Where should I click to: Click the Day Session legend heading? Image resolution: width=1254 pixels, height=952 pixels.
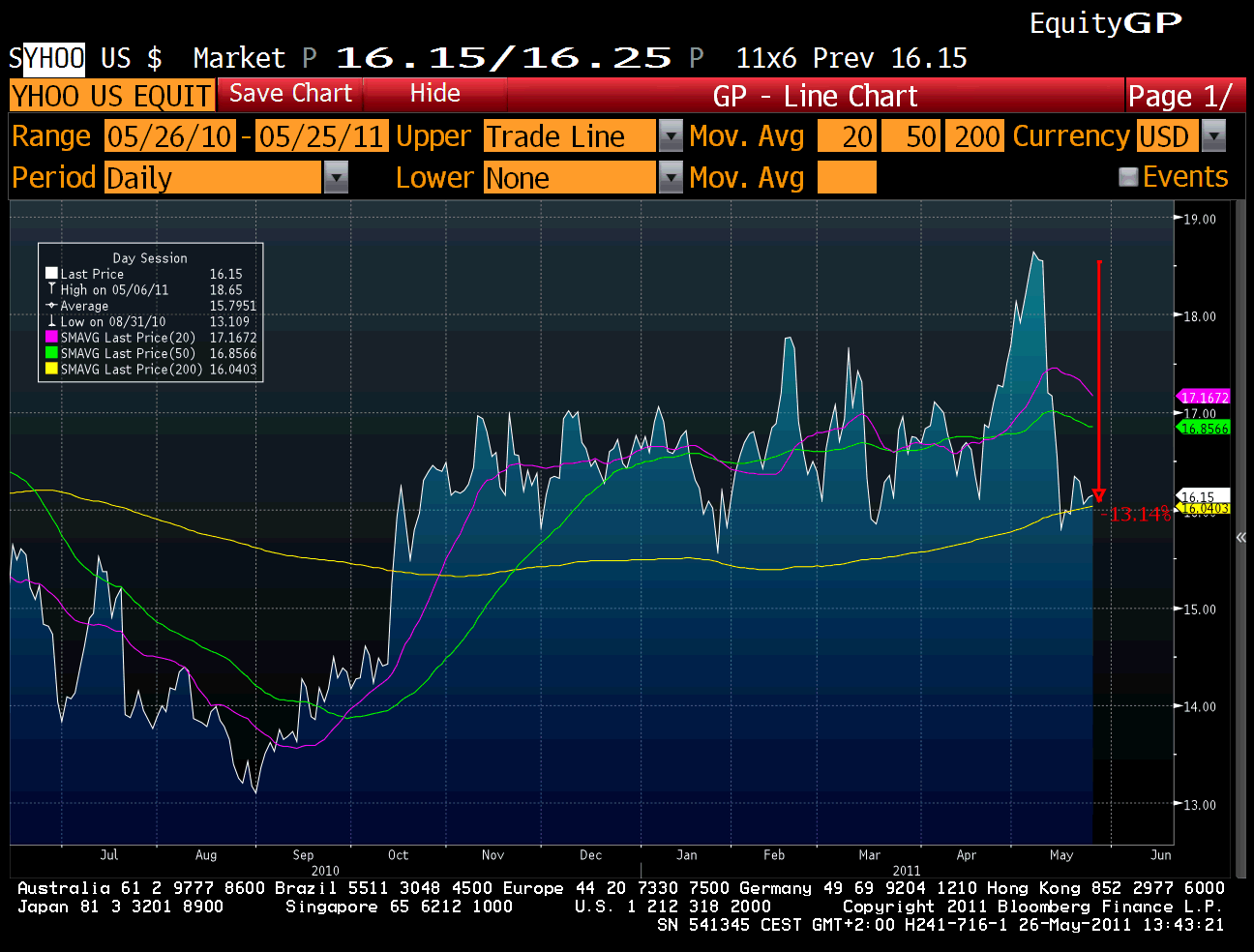pos(150,258)
